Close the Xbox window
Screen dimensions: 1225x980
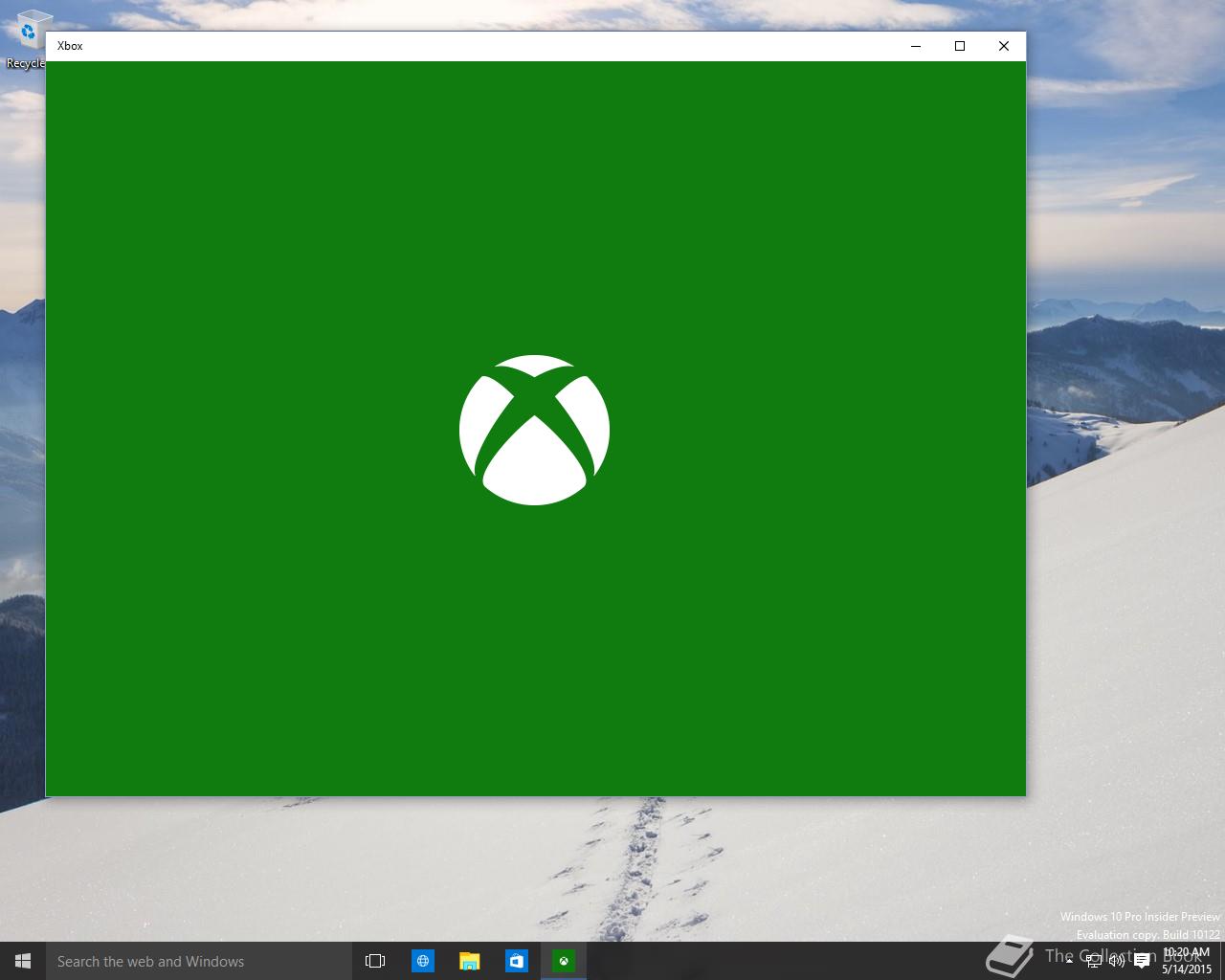[x=1004, y=46]
